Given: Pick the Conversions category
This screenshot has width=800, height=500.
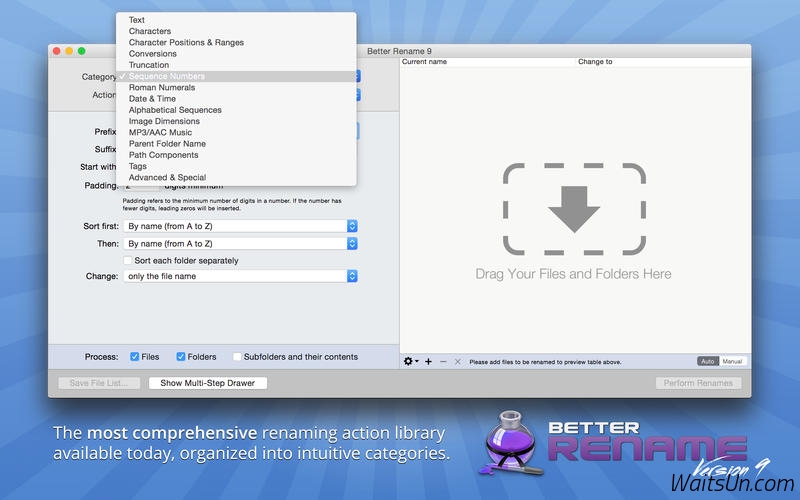Looking at the screenshot, I should click(236, 54).
